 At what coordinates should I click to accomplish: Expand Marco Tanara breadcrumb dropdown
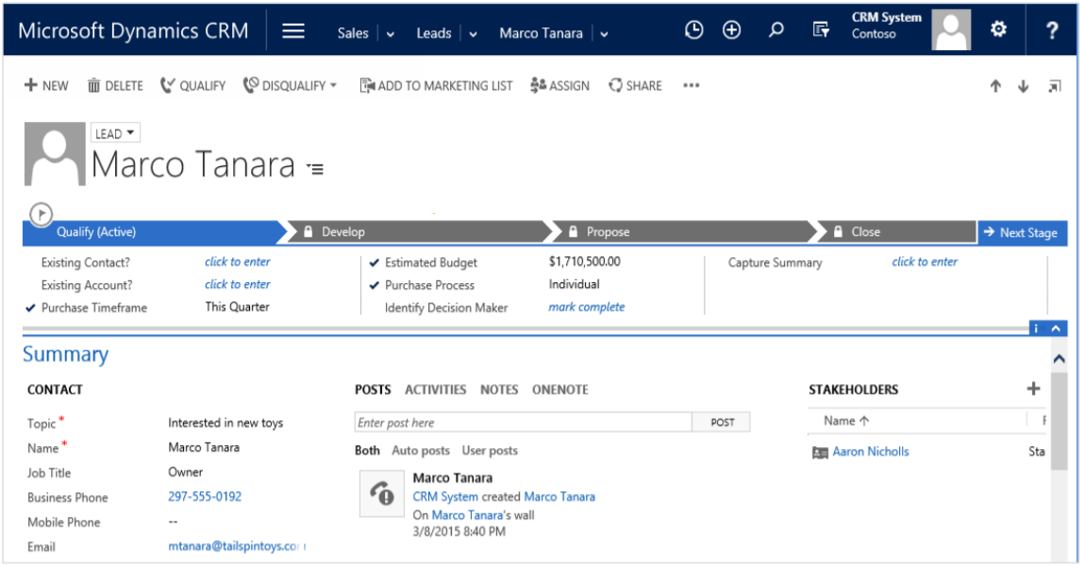(604, 34)
